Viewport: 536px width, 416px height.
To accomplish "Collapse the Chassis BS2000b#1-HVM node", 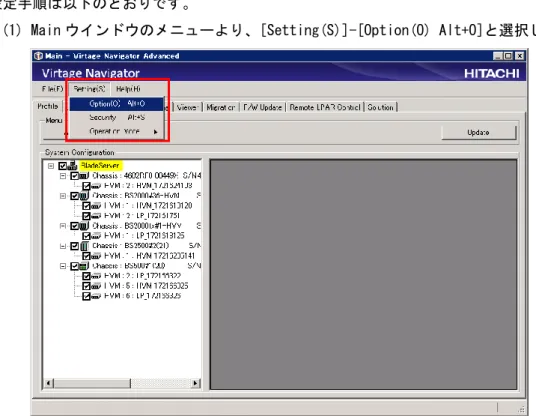I will [63, 226].
